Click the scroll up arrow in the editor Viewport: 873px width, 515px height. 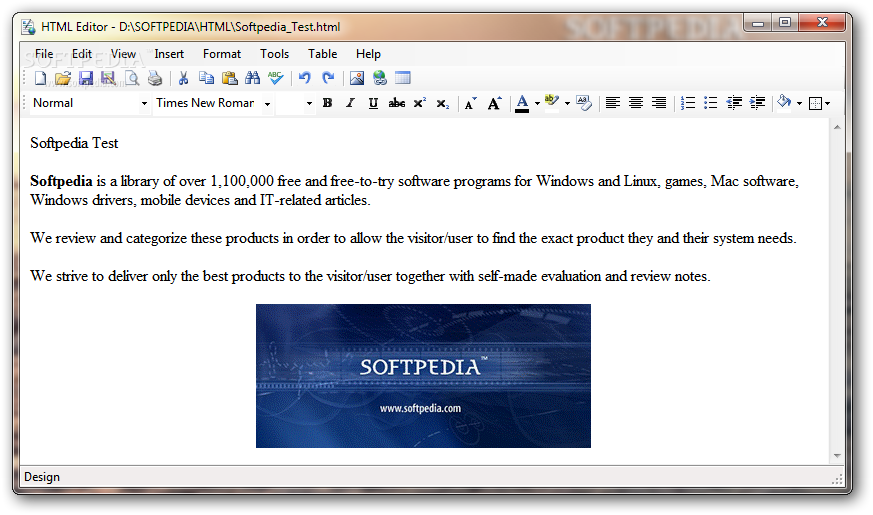[837, 127]
